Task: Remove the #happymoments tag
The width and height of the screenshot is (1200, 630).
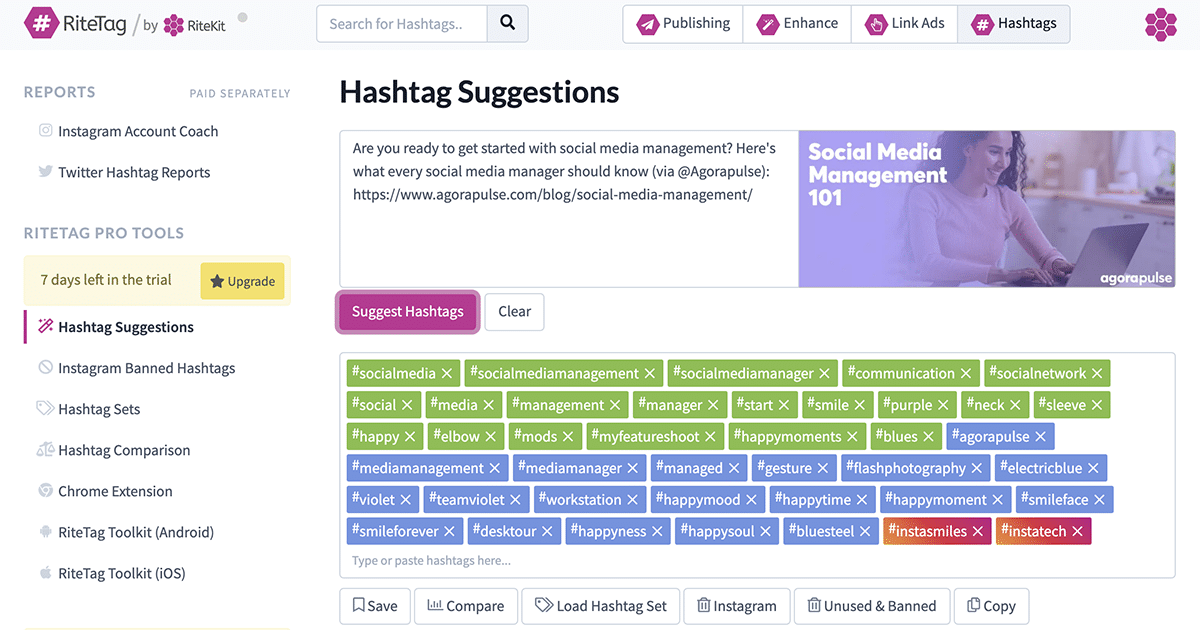Action: click(853, 437)
